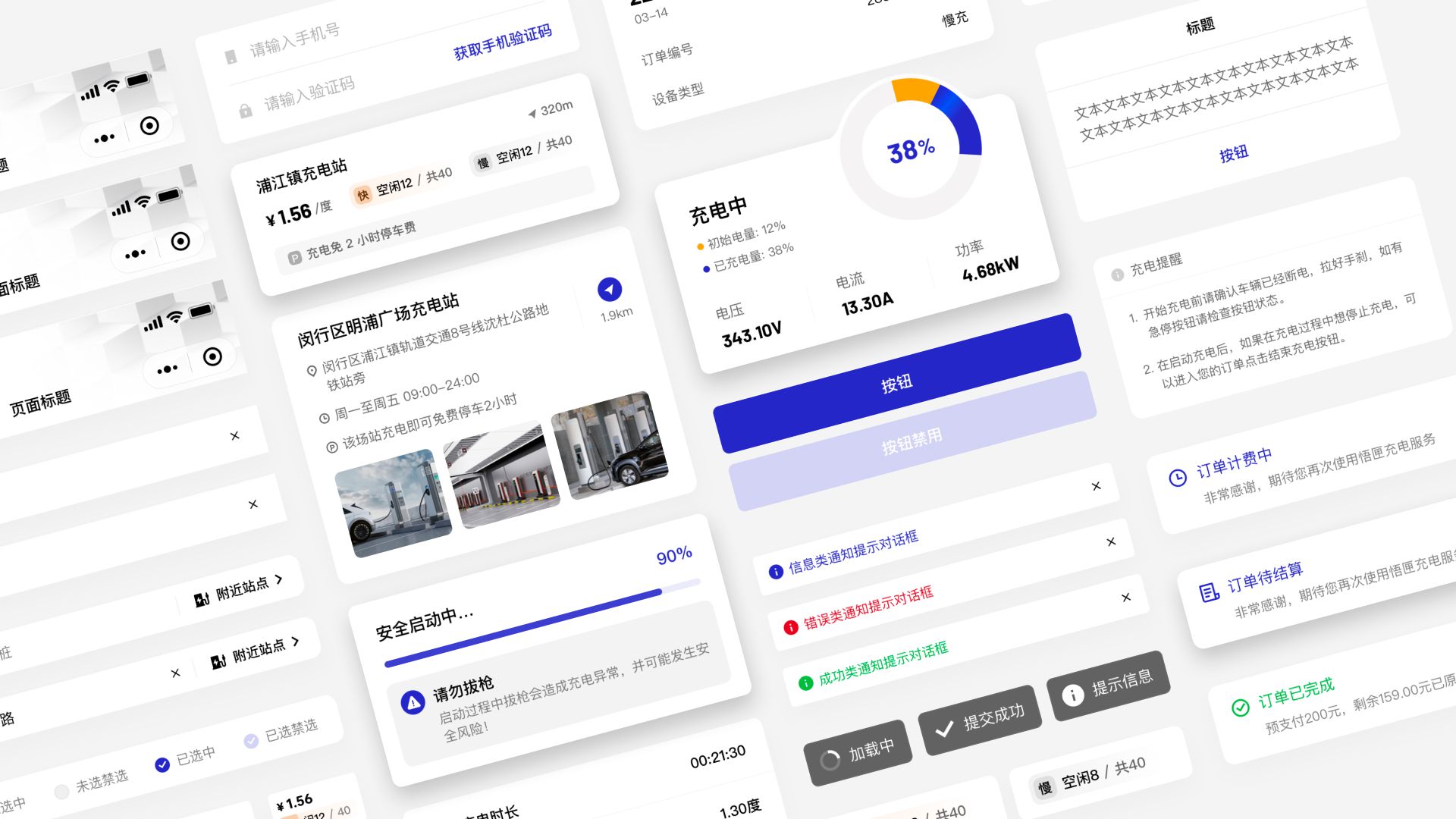The width and height of the screenshot is (1456, 819).
Task: Click the navigation arrow icon next to 320m
Action: (532, 114)
